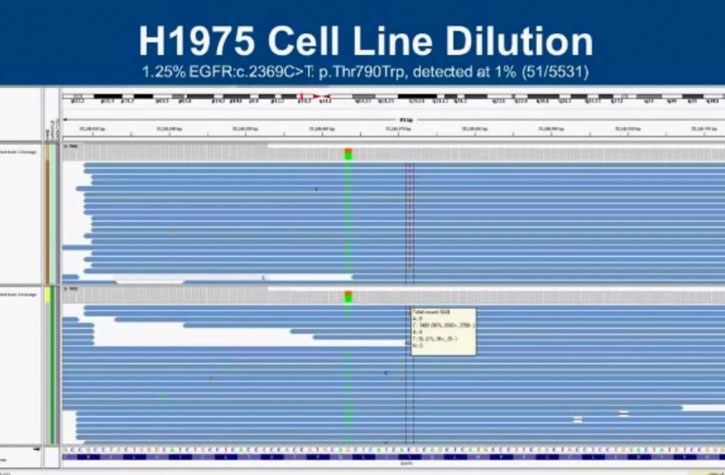Click the white deletion gap in lower right reads

click(623, 413)
